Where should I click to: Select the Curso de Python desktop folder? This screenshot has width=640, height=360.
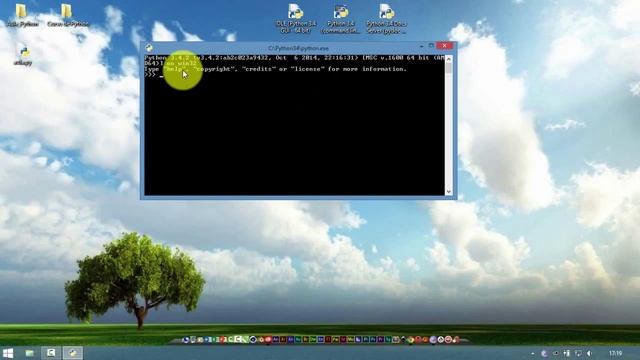[67, 16]
